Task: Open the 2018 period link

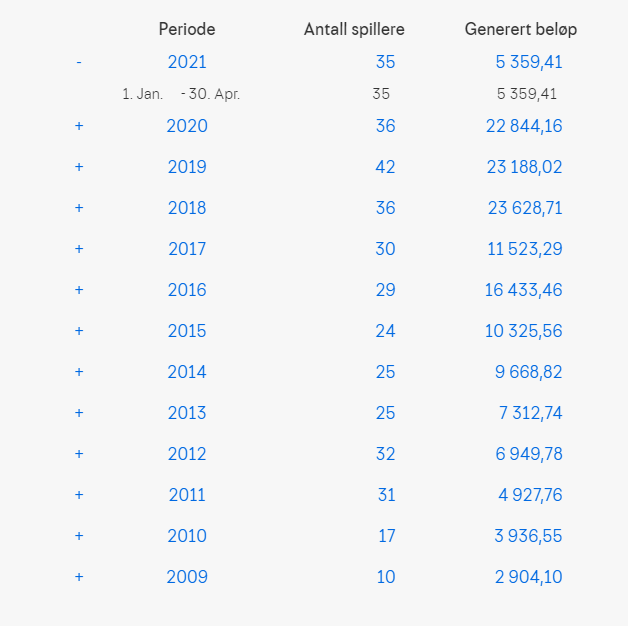Action: (x=187, y=208)
